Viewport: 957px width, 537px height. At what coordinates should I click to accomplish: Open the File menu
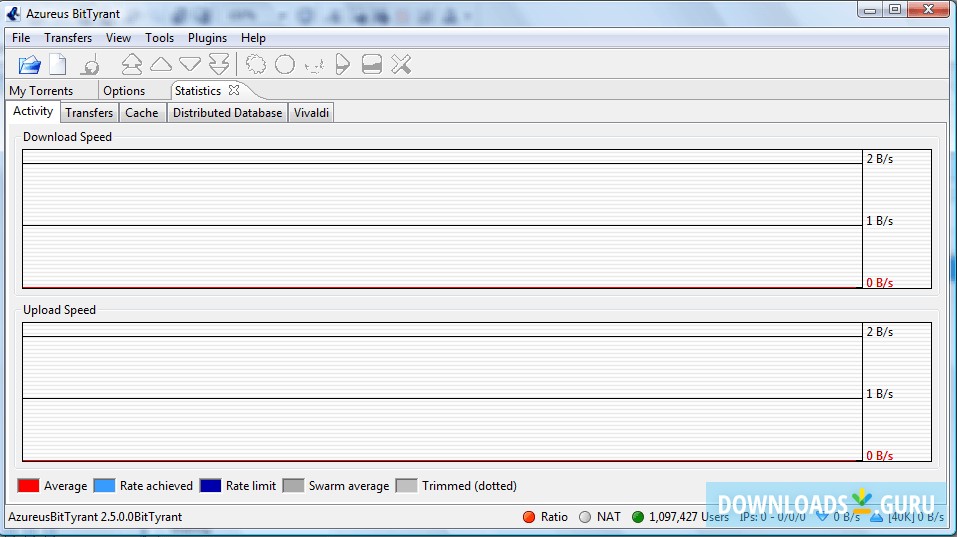pyautogui.click(x=21, y=38)
